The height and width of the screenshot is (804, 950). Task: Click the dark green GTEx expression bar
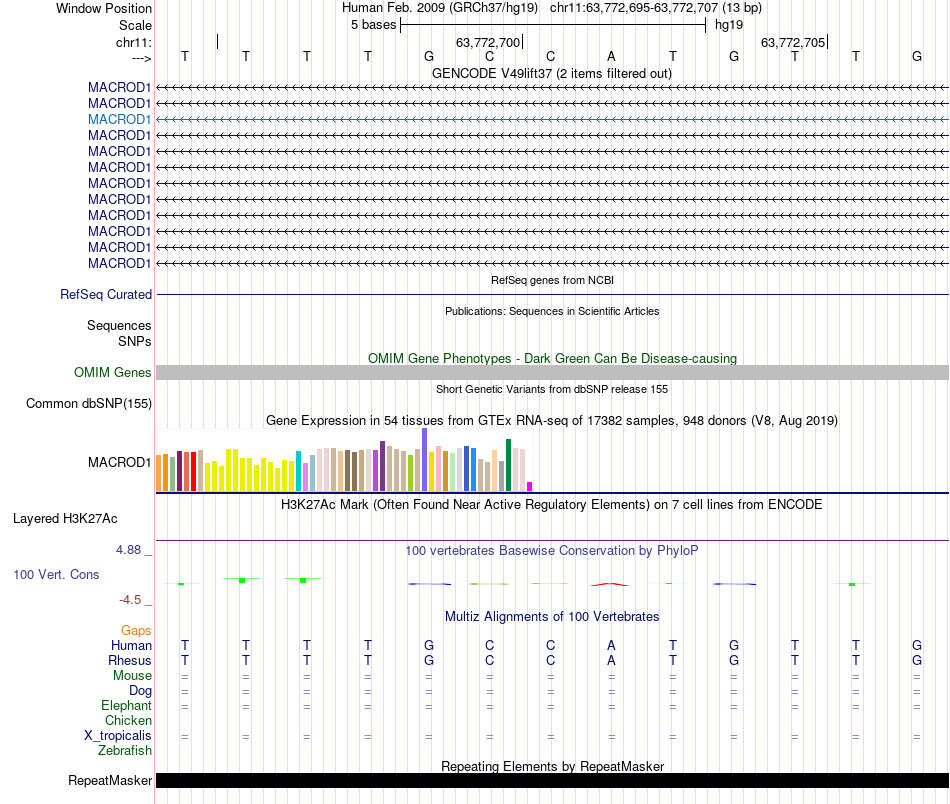tap(508, 465)
